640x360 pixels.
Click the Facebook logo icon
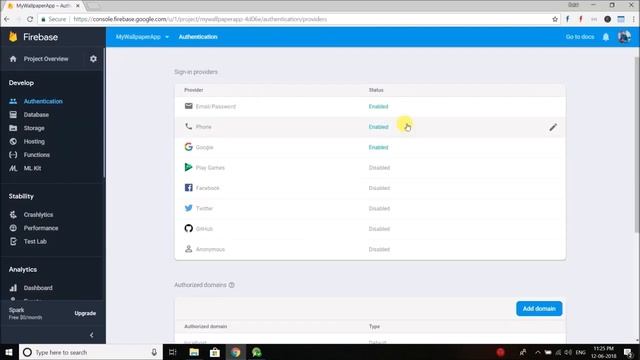(188, 188)
